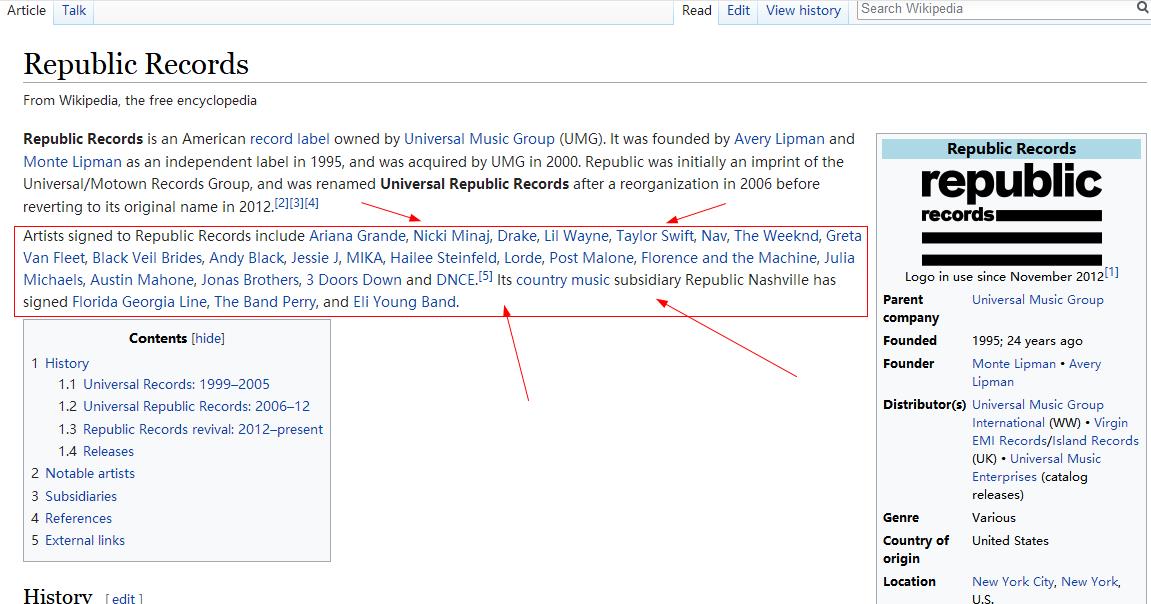Edit the History section
The width and height of the screenshot is (1151, 604).
123,598
